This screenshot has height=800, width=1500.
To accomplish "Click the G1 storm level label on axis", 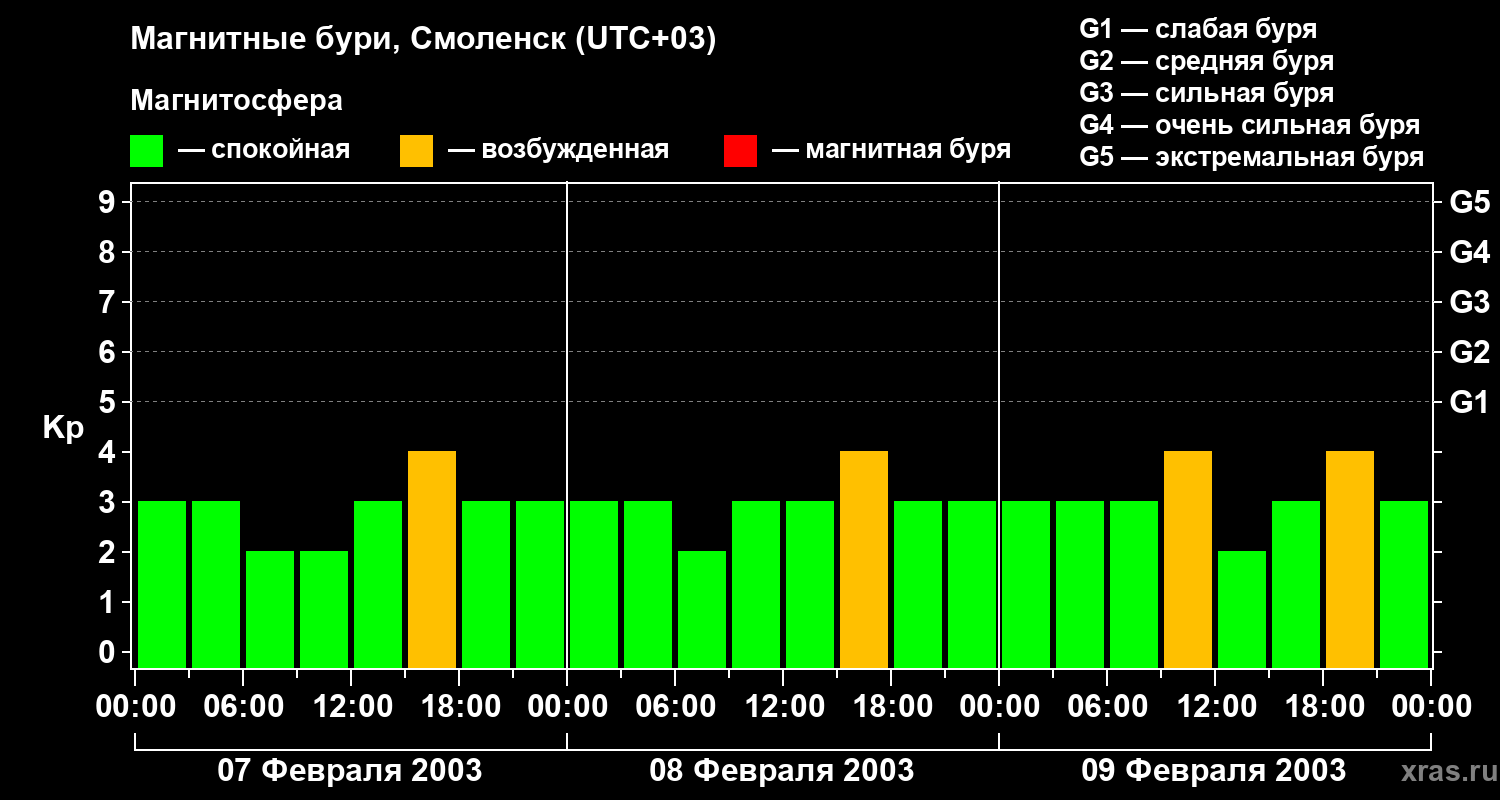I will coord(1469,402).
